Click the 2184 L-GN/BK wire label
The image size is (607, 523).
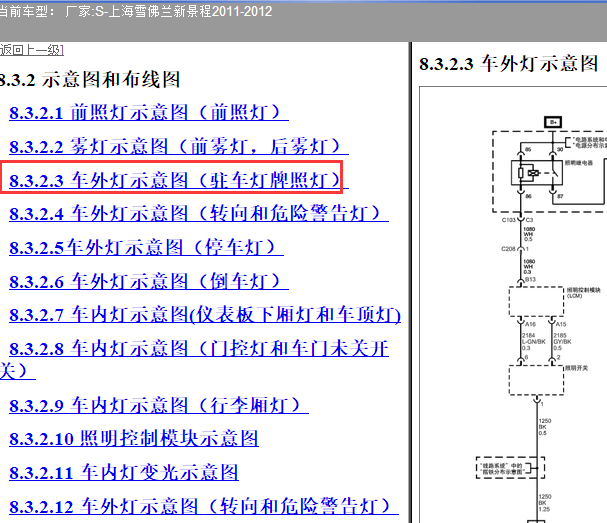[x=533, y=341]
